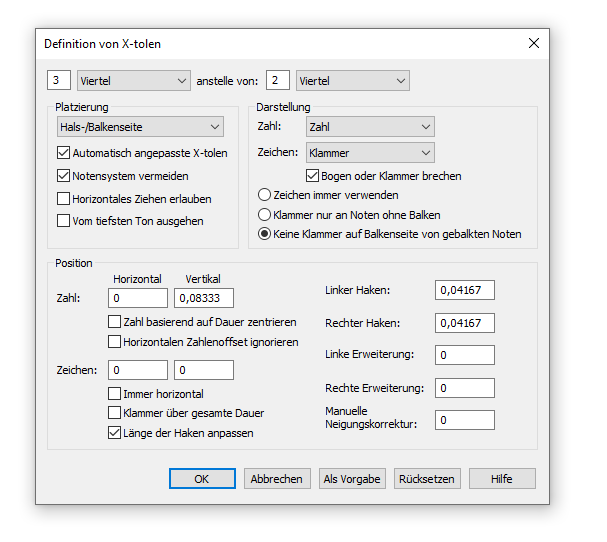Confirm the dialog with OK

pyautogui.click(x=202, y=479)
